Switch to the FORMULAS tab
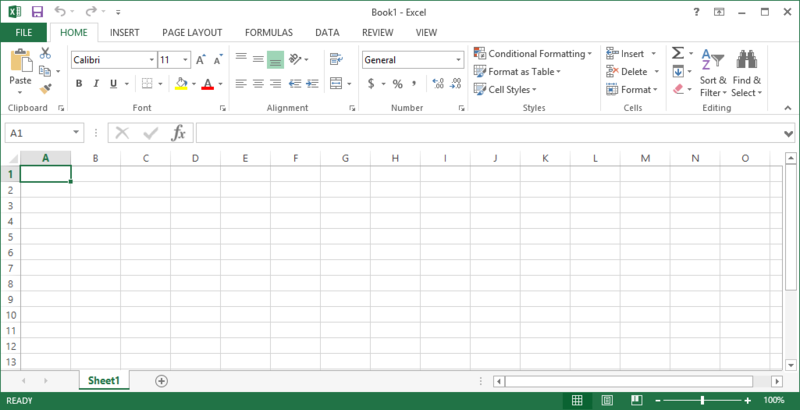Screen dimensions: 800x410 (269, 33)
